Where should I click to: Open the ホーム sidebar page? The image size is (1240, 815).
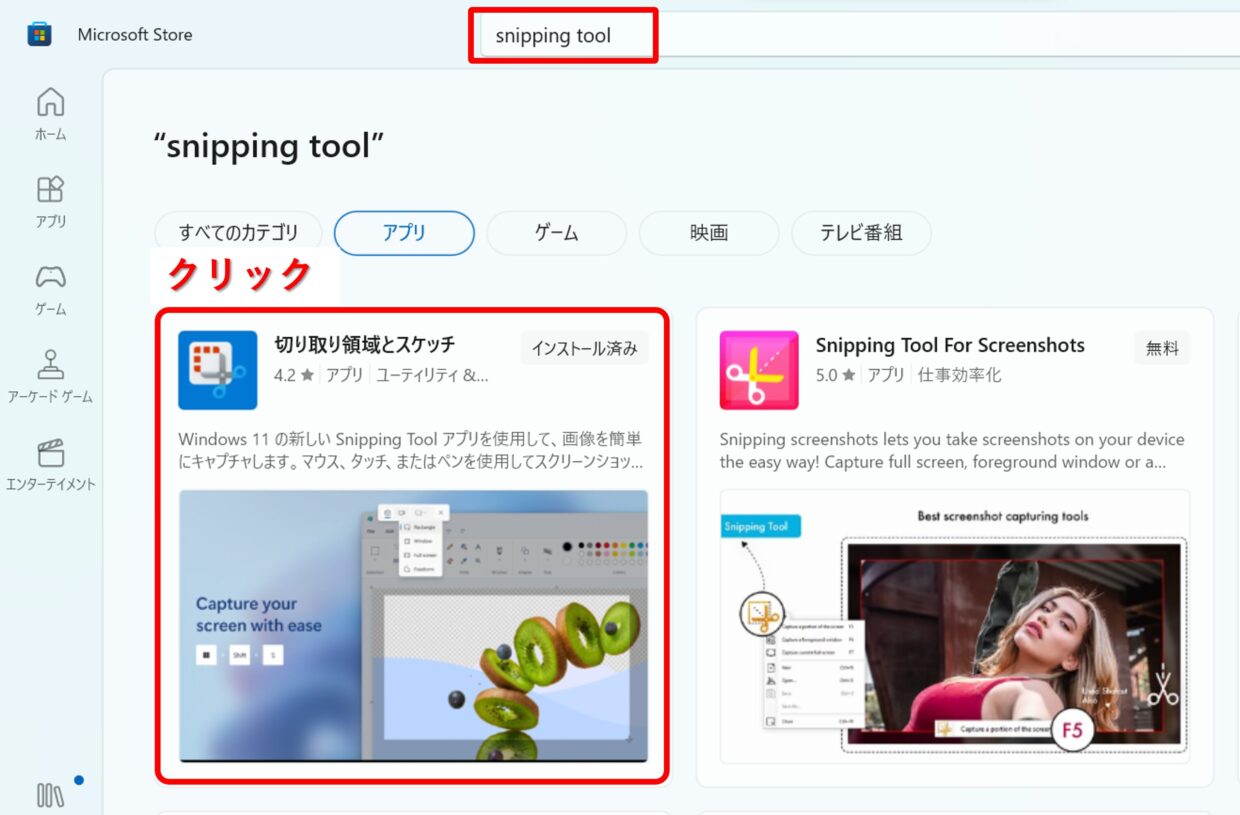[50, 114]
